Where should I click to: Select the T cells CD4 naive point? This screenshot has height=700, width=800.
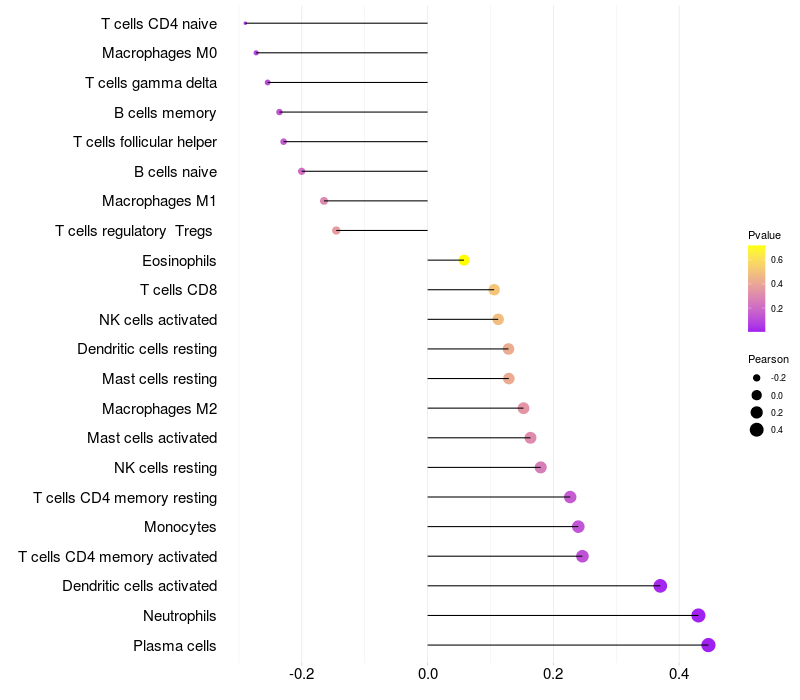click(x=245, y=23)
